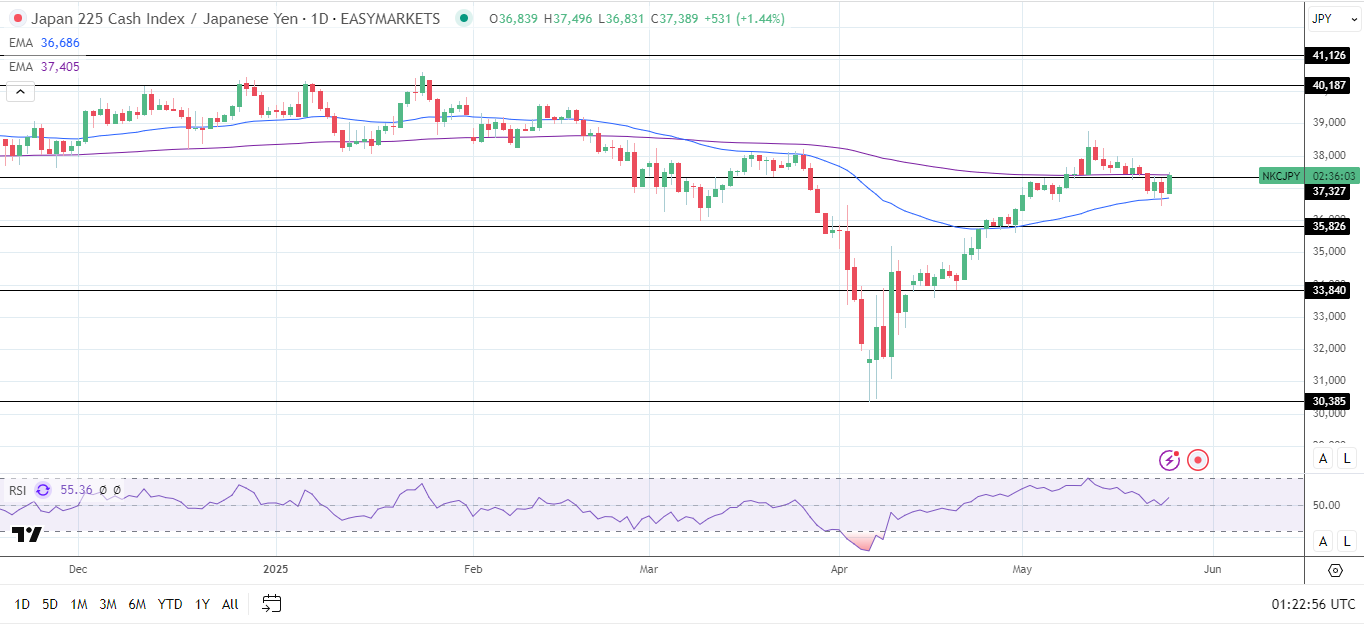Viewport: 1364px width, 624px height.
Task: Select the green market status dot
Action: click(464, 18)
